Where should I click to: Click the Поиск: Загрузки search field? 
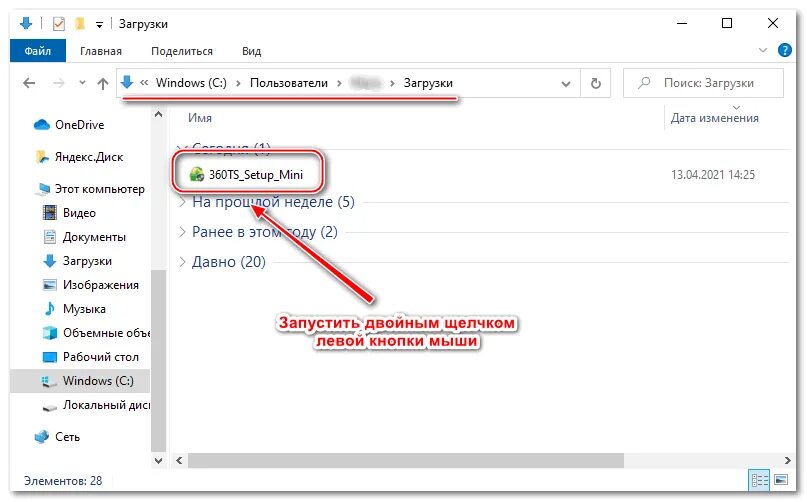[x=704, y=83]
